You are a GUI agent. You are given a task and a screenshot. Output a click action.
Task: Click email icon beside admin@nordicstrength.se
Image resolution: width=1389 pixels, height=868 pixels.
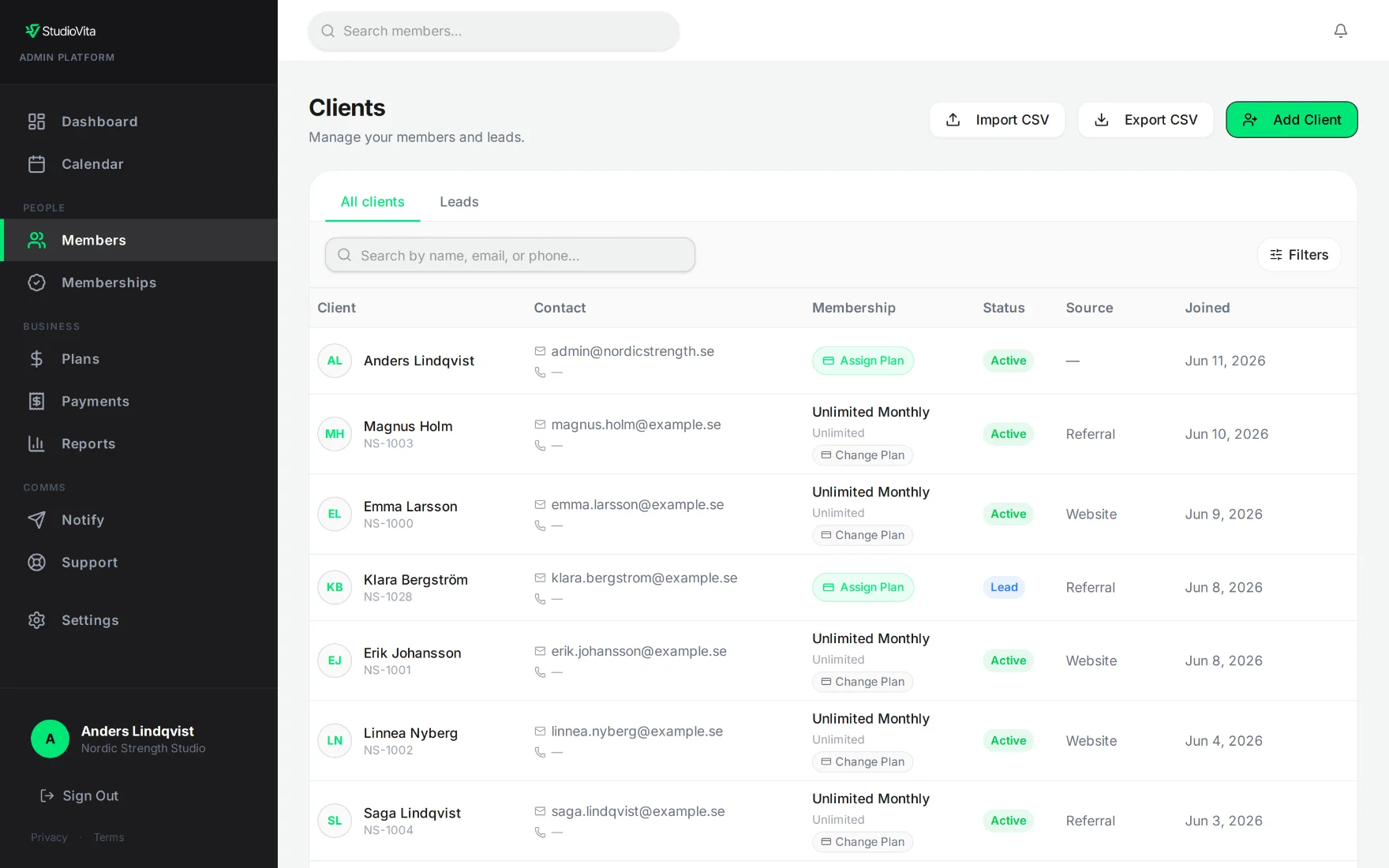tap(540, 351)
